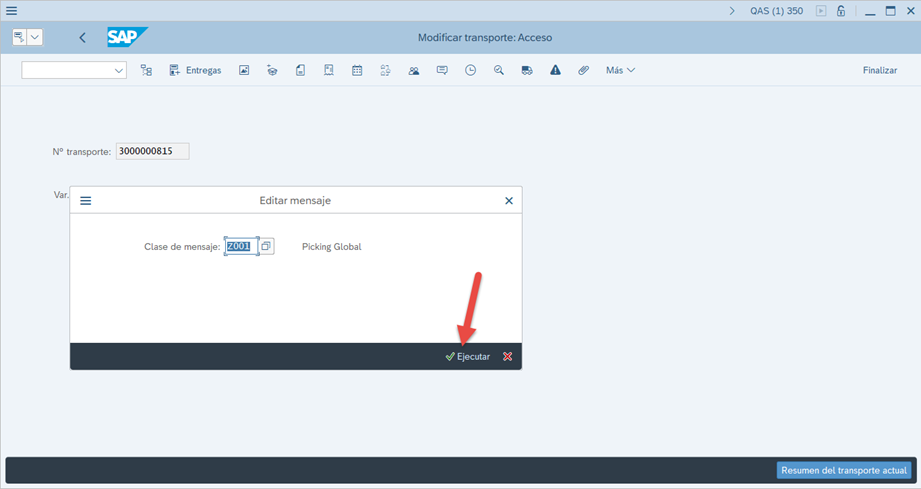Click the padlock icon in title bar
The height and width of the screenshot is (489, 921).
pyautogui.click(x=841, y=11)
